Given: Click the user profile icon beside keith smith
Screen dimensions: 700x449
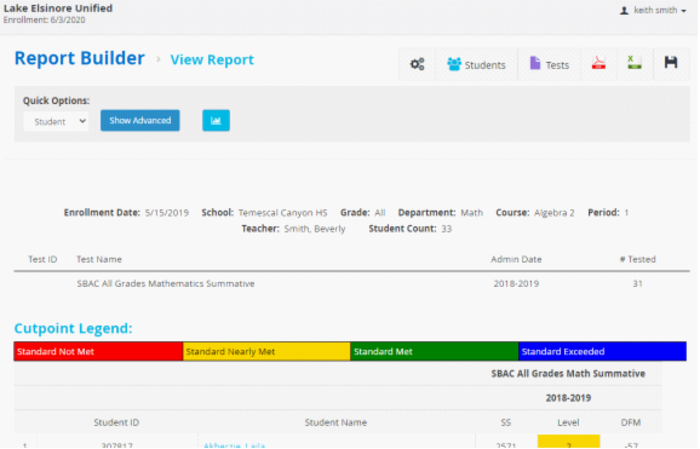Looking at the screenshot, I should (x=624, y=10).
